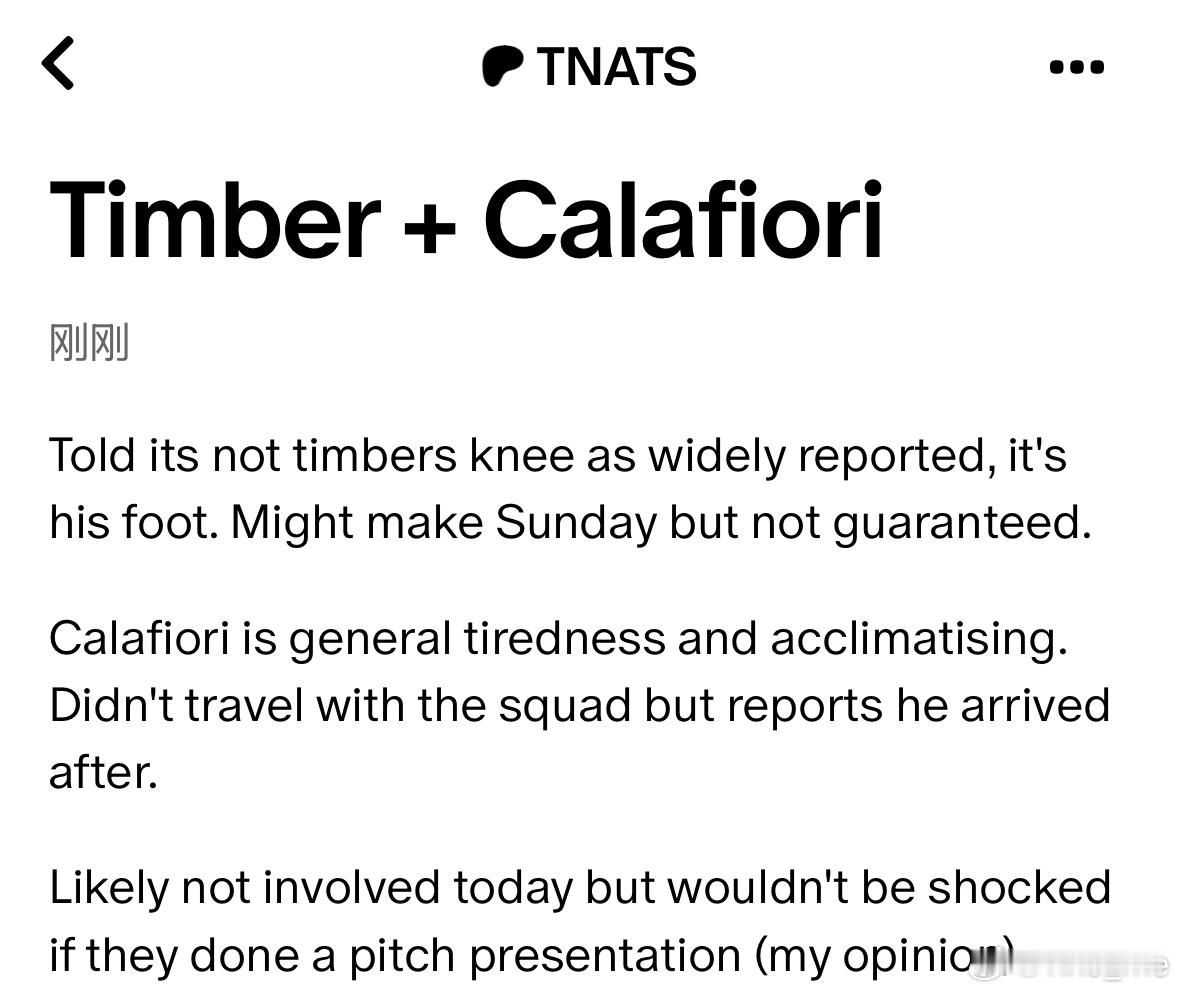Tap the word 'acclimatising.' in second paragraph
The height and width of the screenshot is (993, 1179).
click(x=918, y=640)
